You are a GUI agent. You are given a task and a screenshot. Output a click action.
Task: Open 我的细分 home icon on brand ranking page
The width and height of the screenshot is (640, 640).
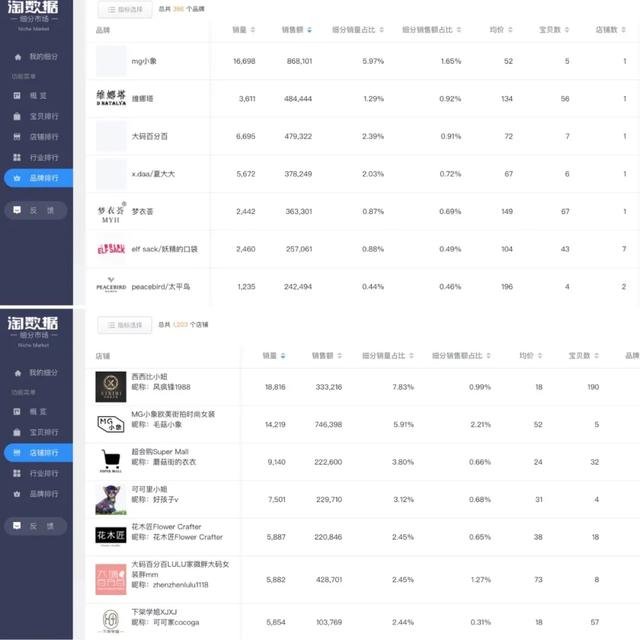tap(18, 57)
